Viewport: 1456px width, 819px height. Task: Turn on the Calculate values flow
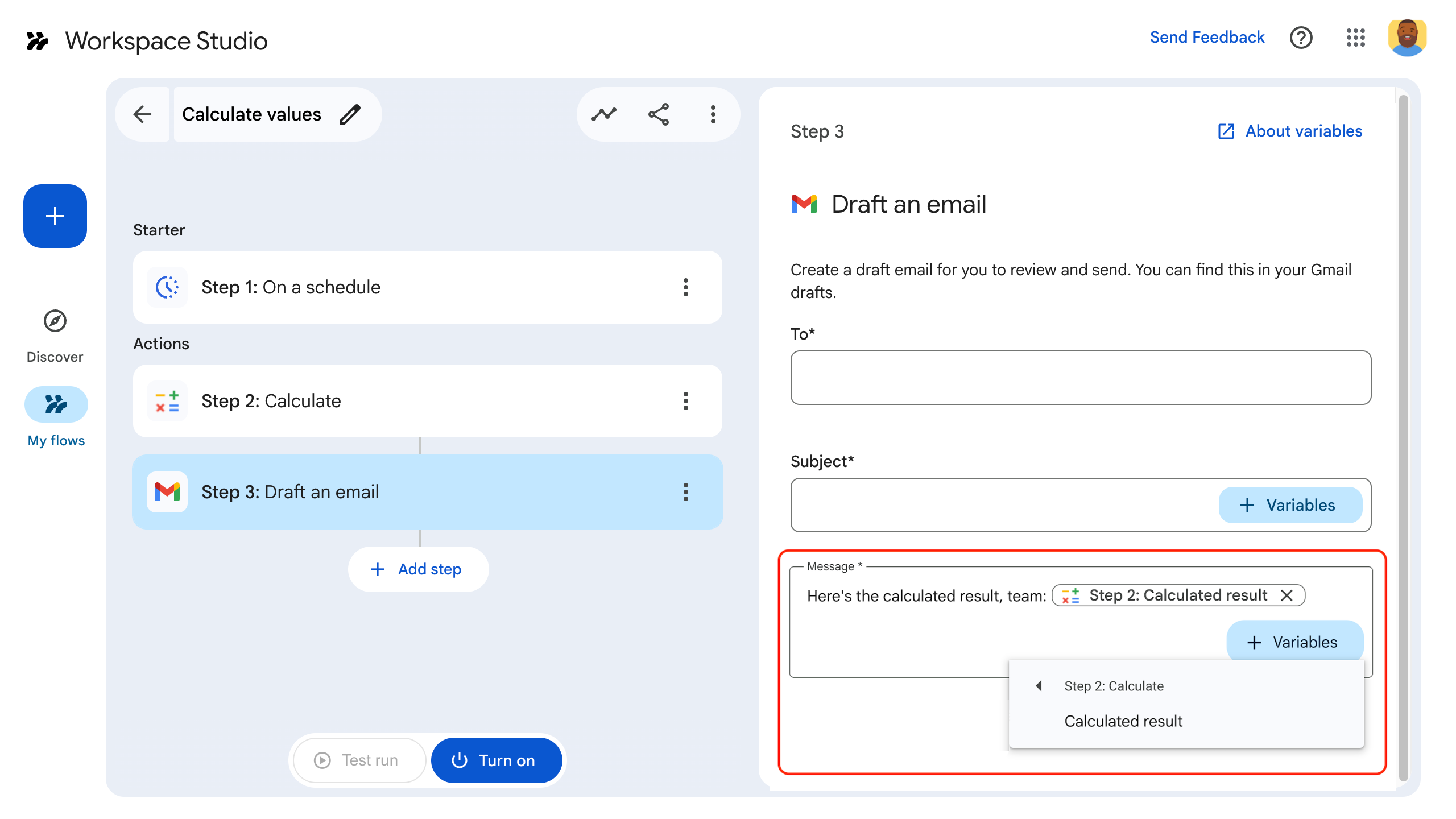tap(497, 760)
